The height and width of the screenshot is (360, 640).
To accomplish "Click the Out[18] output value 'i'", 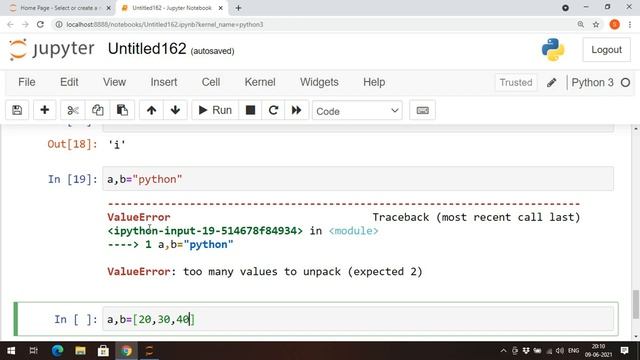I will point(116,144).
